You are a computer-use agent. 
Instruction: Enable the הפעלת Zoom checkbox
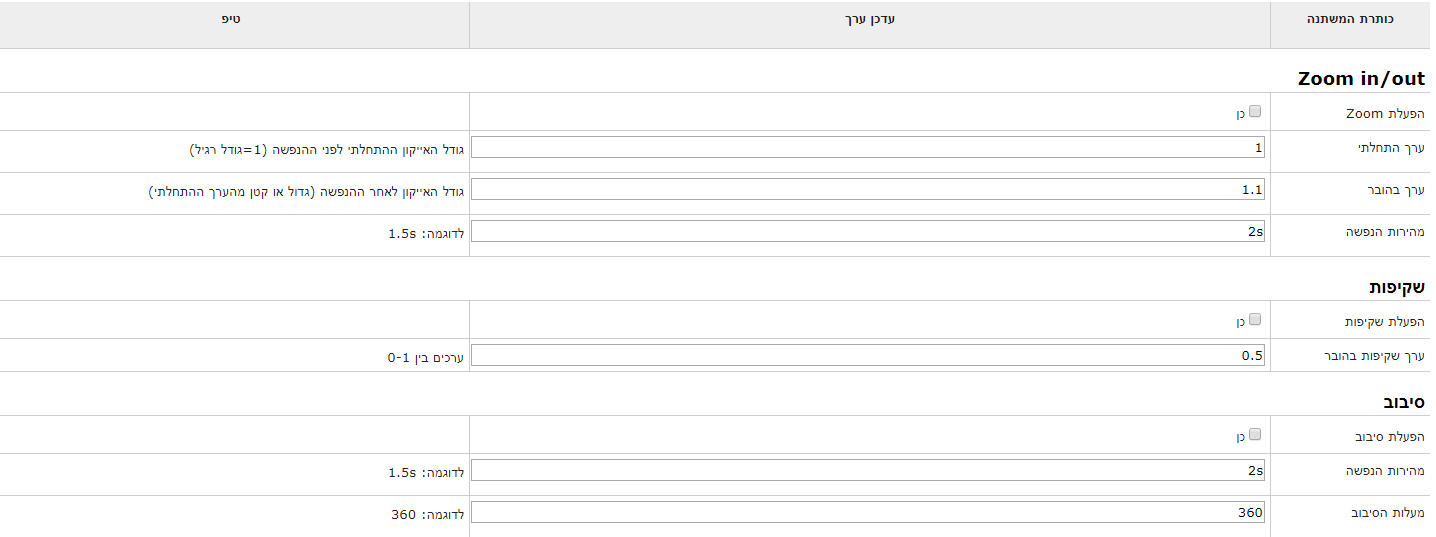(1255, 112)
